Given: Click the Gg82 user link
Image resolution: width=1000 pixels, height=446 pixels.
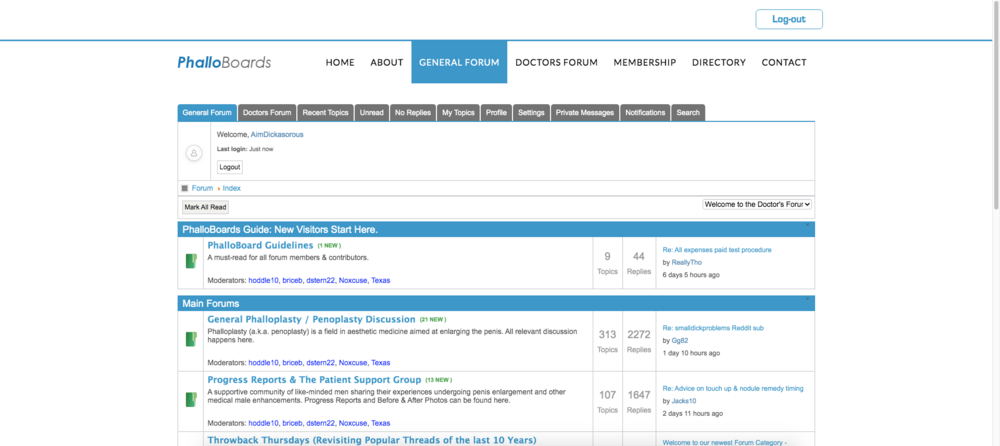Looking at the screenshot, I should pyautogui.click(x=680, y=341).
